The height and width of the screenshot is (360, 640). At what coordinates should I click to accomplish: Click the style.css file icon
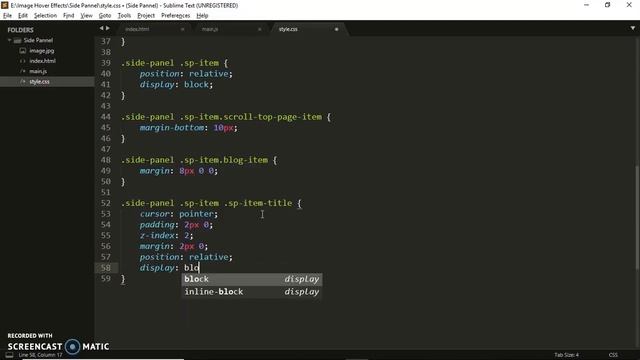[22, 82]
